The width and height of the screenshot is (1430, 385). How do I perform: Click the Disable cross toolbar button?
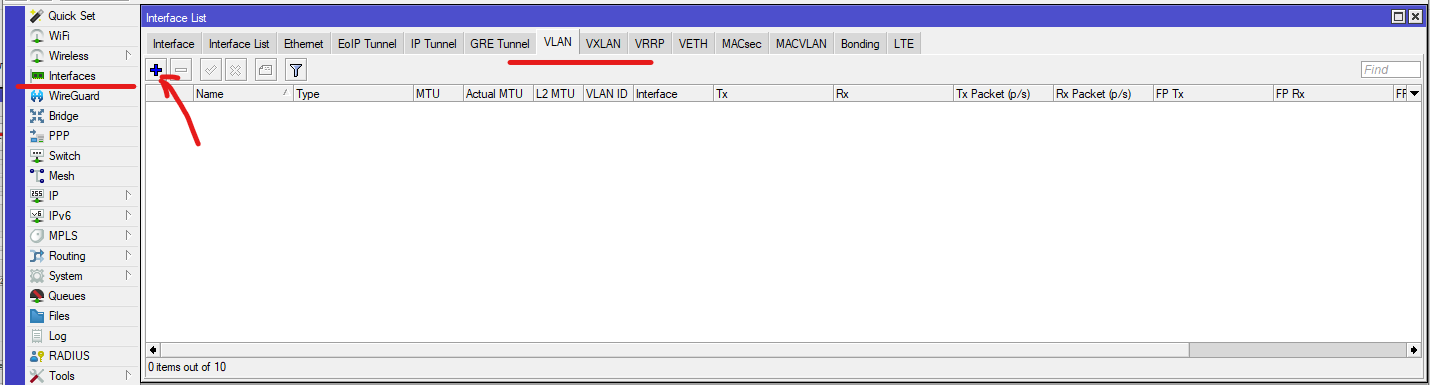coord(235,69)
